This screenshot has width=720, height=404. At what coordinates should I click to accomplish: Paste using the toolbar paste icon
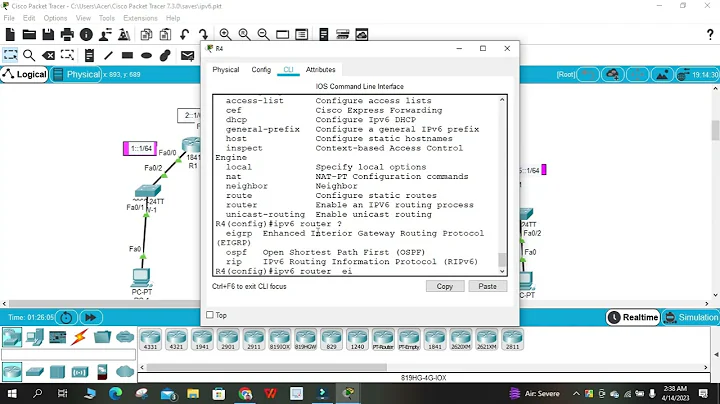[165, 34]
